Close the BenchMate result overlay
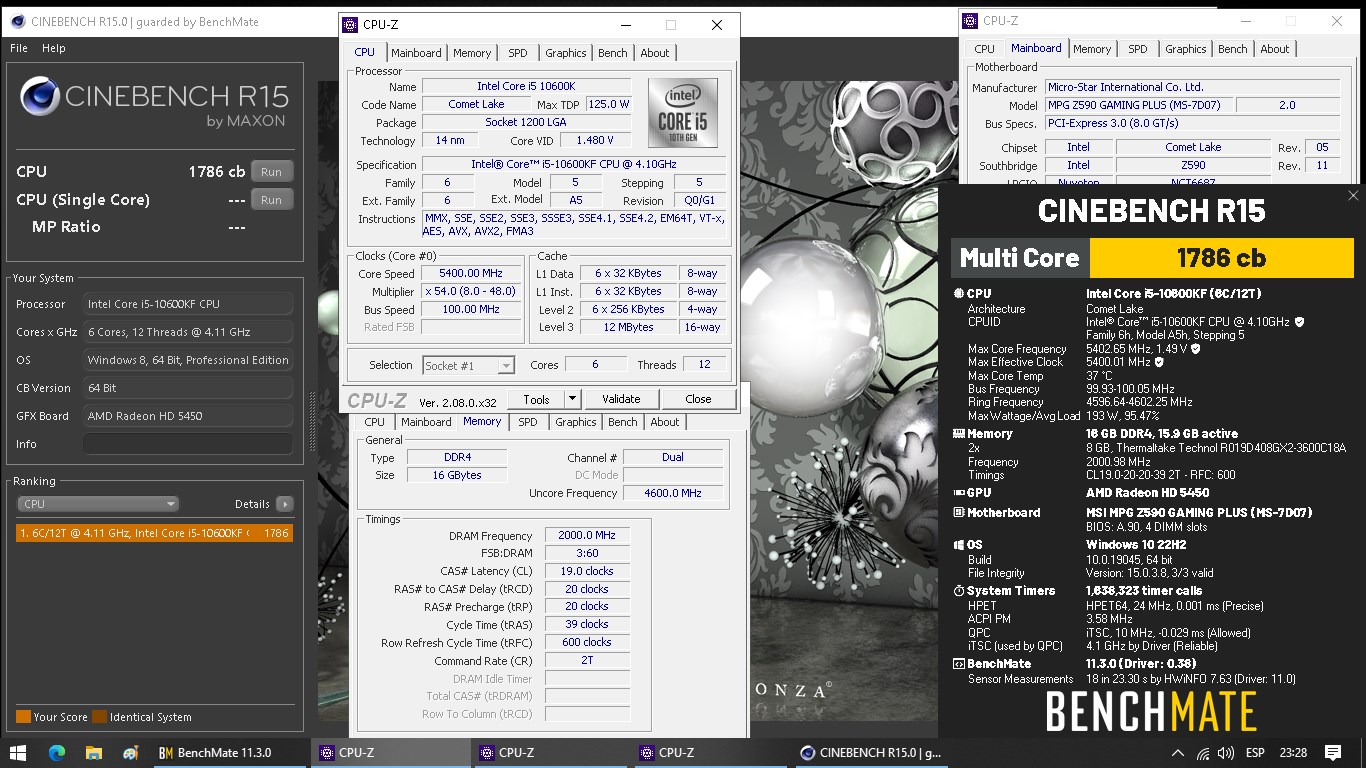This screenshot has height=768, width=1366. tap(1353, 196)
